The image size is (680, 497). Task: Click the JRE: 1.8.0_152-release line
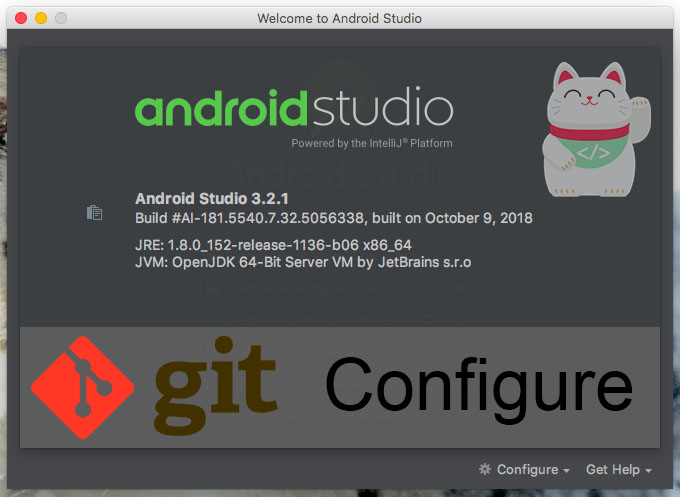(273, 245)
